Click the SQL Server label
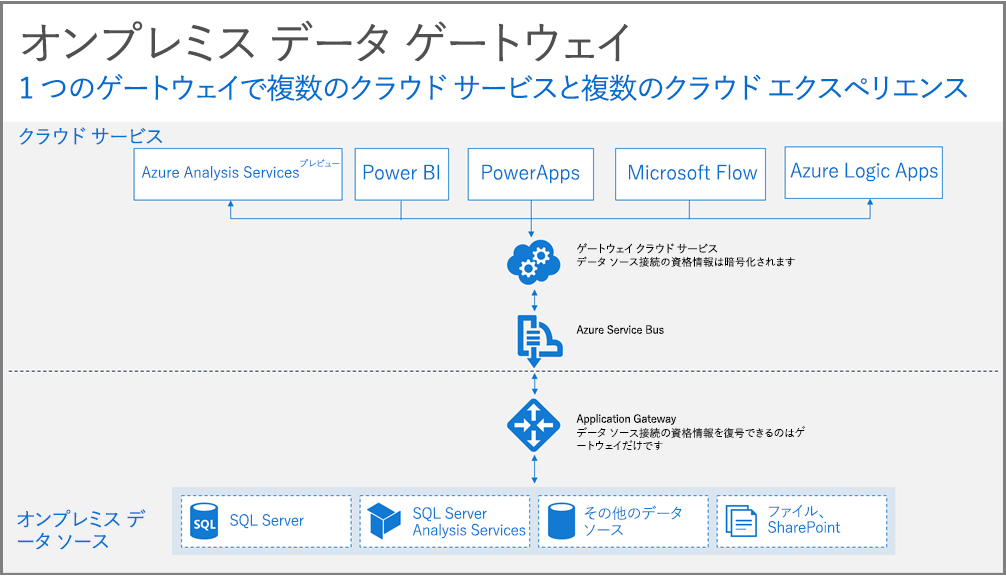The height and width of the screenshot is (576, 1006). (267, 521)
